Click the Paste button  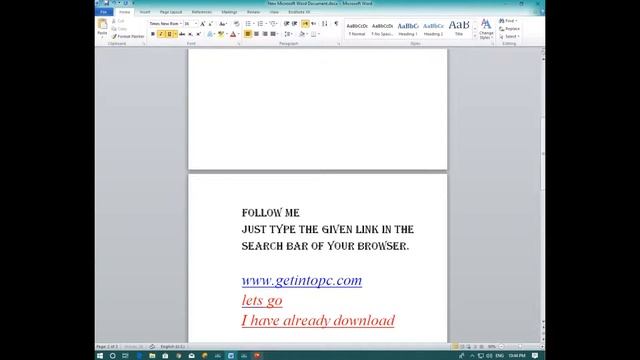click(102, 28)
